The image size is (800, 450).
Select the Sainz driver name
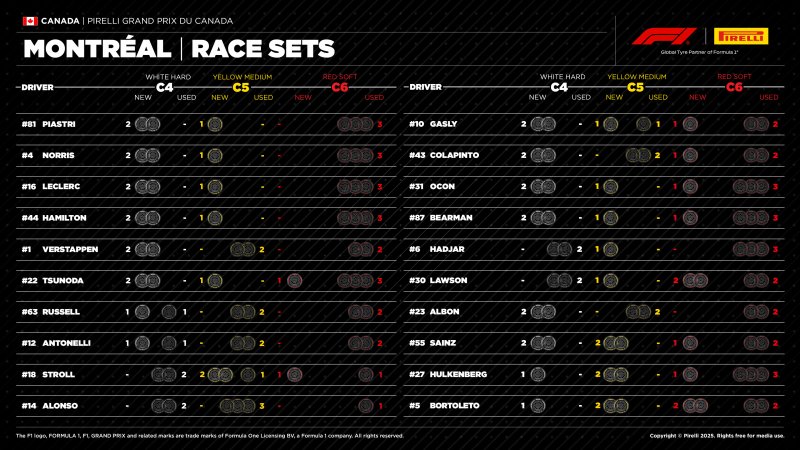tap(444, 343)
